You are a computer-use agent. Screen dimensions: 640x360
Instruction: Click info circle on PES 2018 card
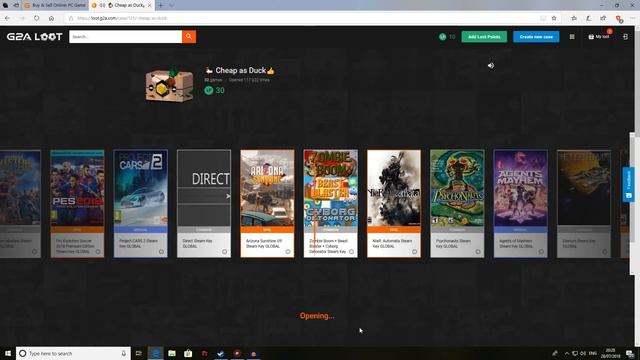point(98,252)
